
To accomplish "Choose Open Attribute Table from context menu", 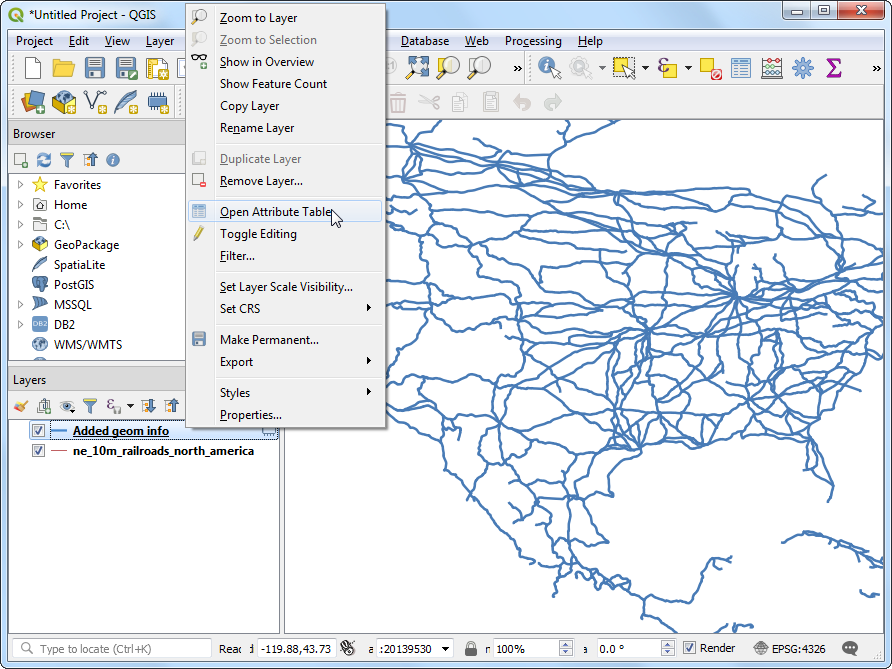I will pyautogui.click(x=276, y=212).
